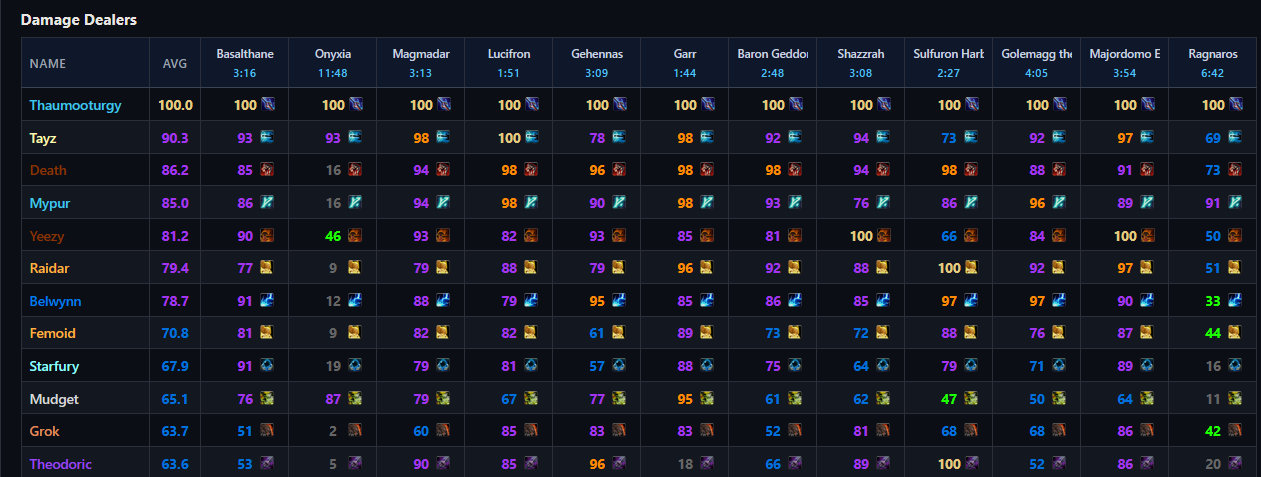Click Death's spec icon in Magmadar column
Screen dimensions: 1261x477
click(x=443, y=170)
